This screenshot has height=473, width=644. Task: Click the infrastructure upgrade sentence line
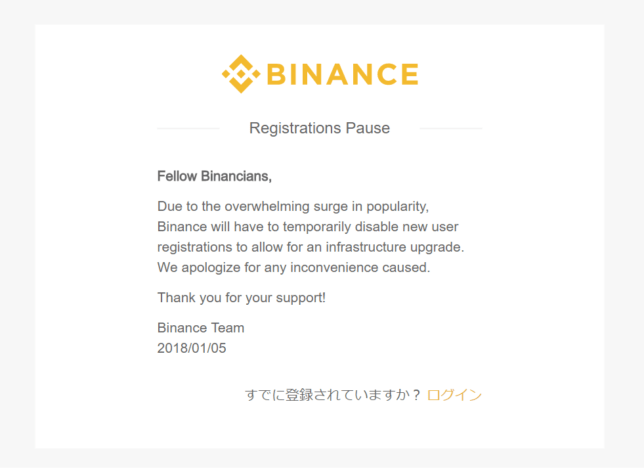point(310,247)
